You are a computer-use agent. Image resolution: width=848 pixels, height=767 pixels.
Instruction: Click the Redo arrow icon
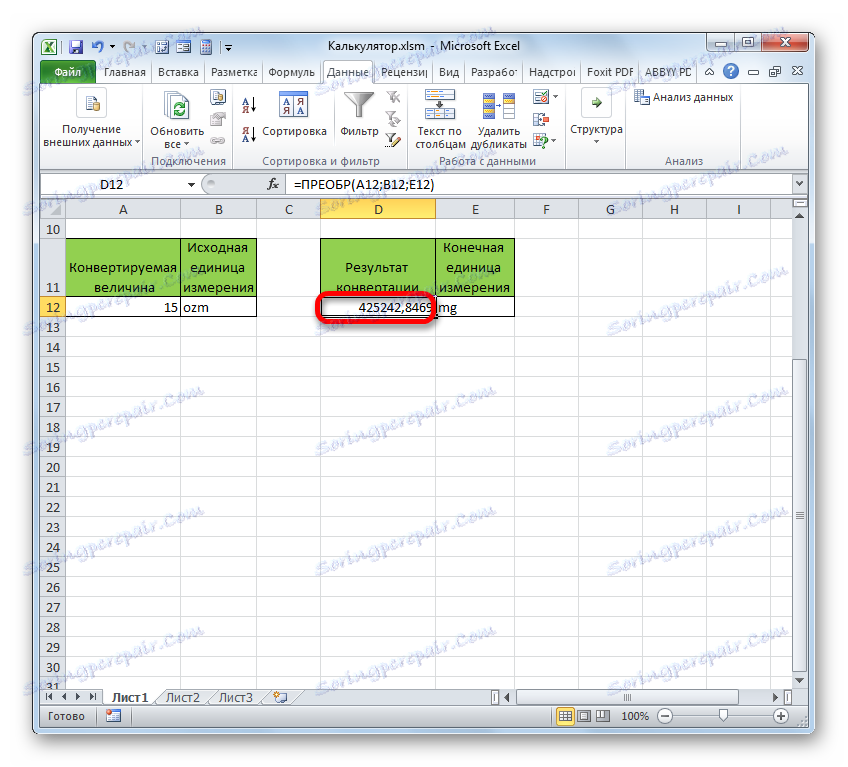tap(130, 47)
